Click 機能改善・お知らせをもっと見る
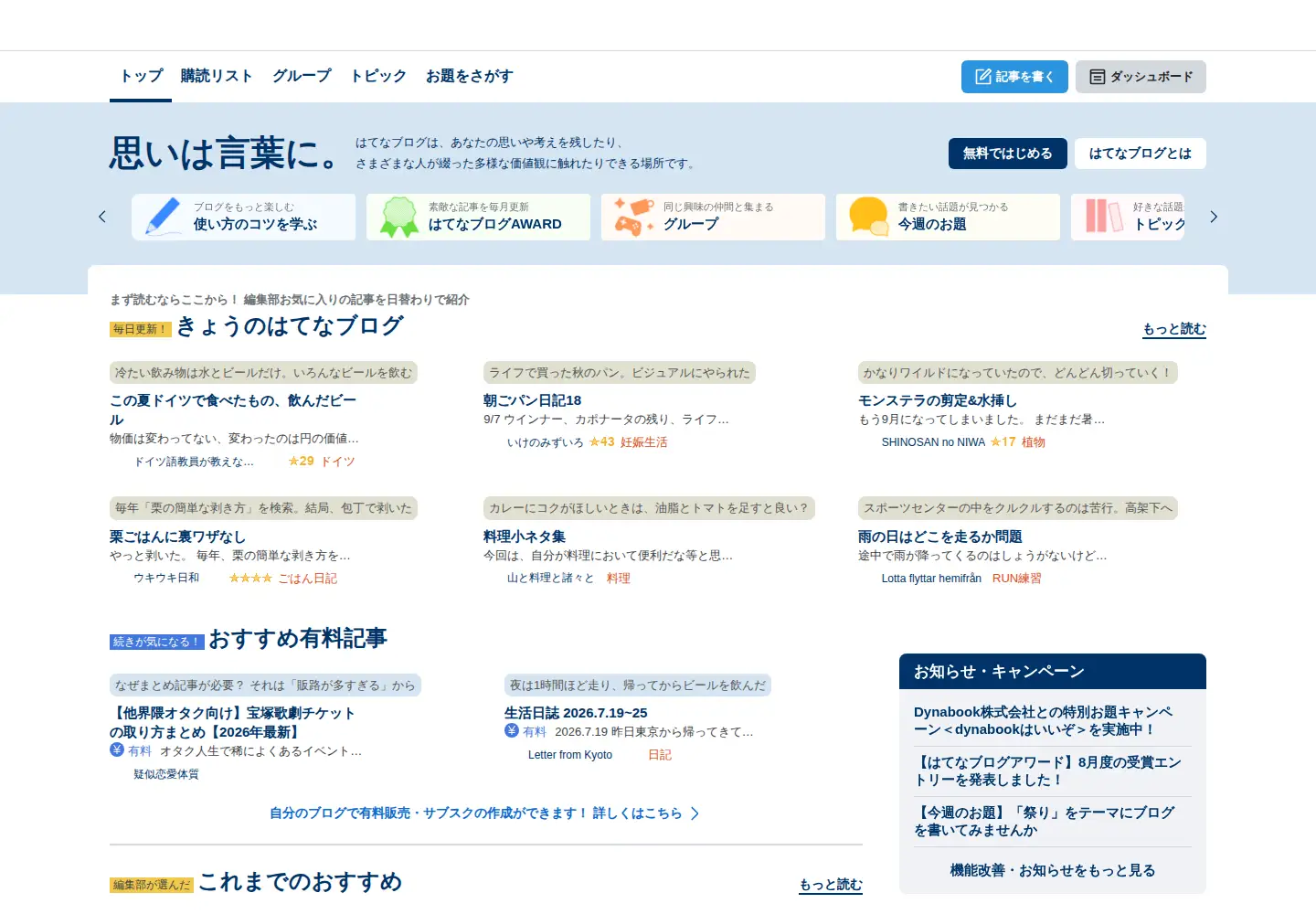 point(1053,870)
